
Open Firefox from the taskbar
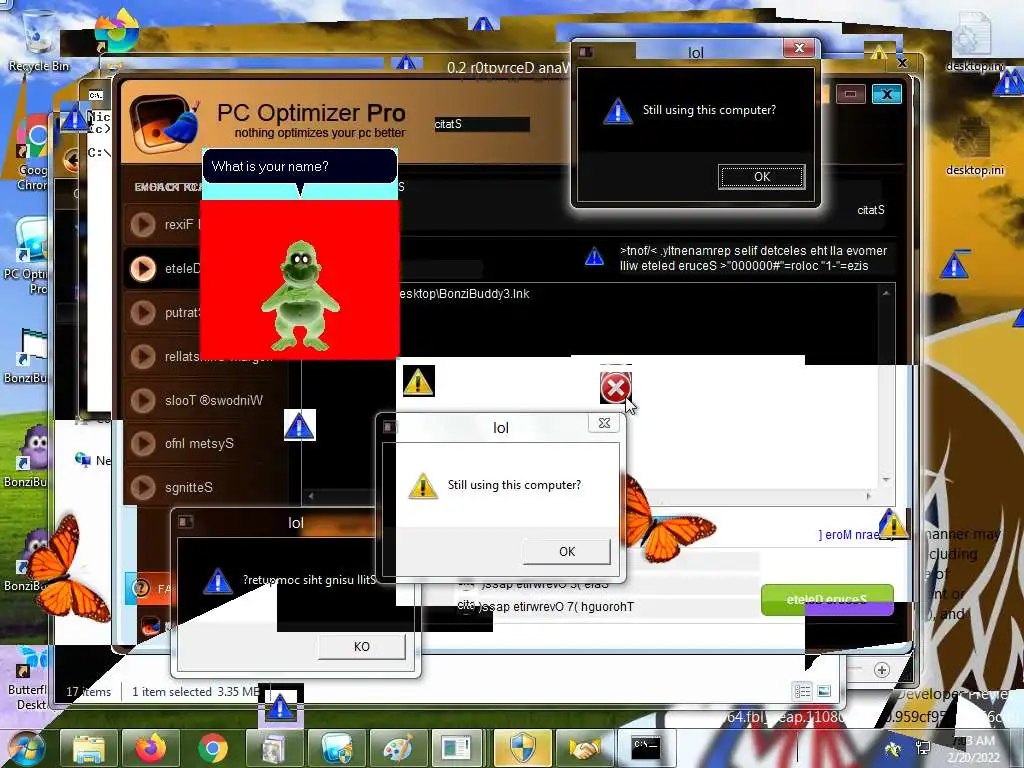click(150, 748)
